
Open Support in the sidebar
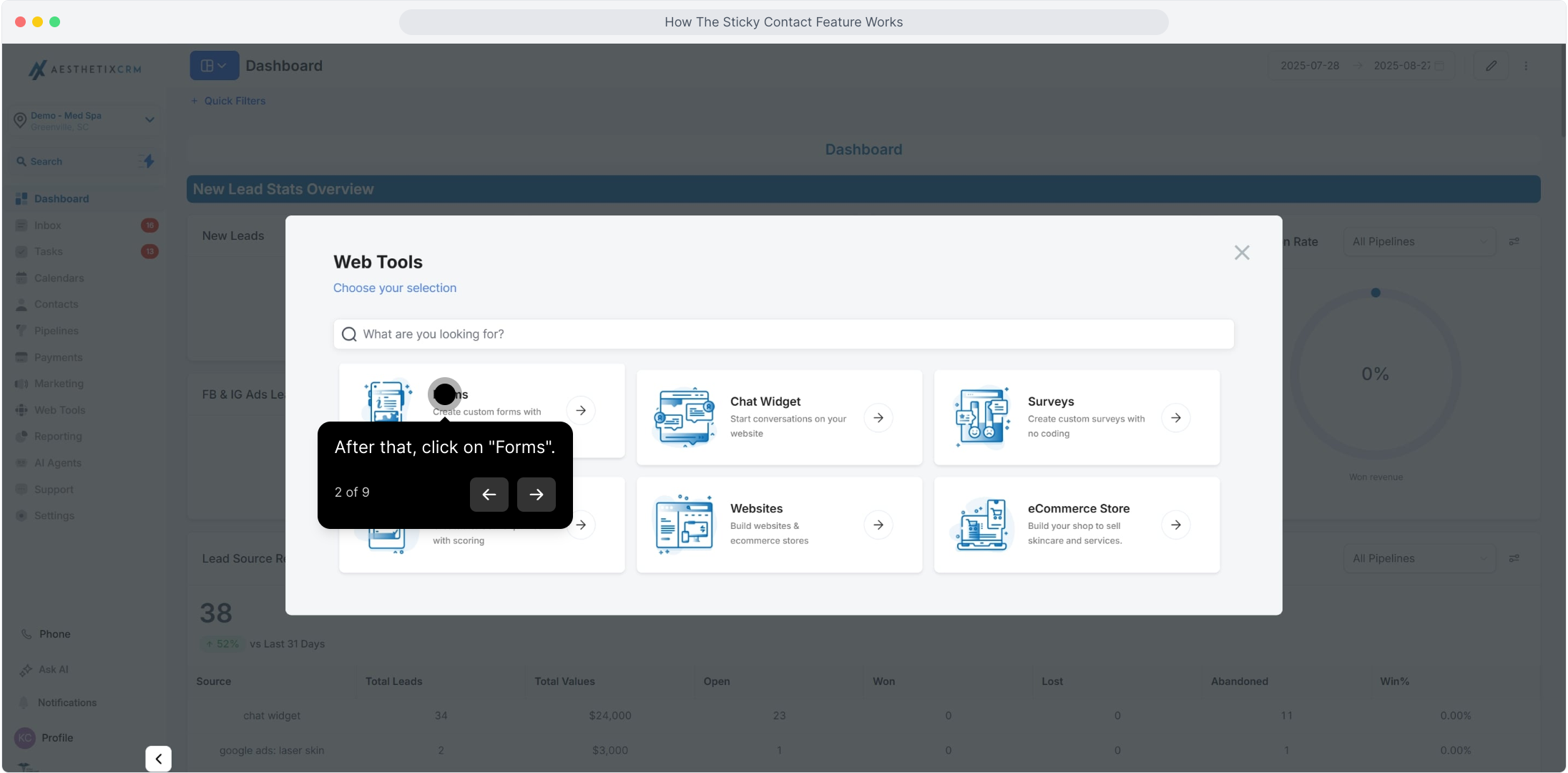click(86, 490)
